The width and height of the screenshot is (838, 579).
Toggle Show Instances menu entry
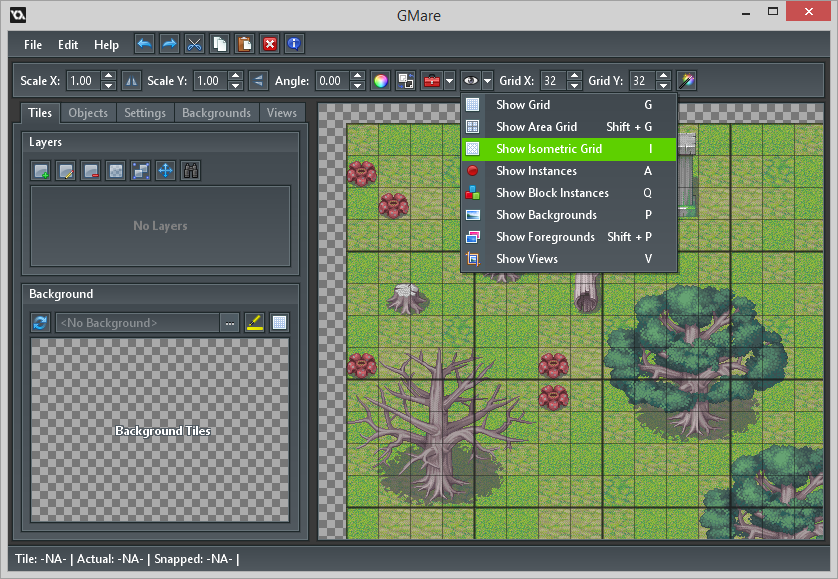(x=569, y=171)
